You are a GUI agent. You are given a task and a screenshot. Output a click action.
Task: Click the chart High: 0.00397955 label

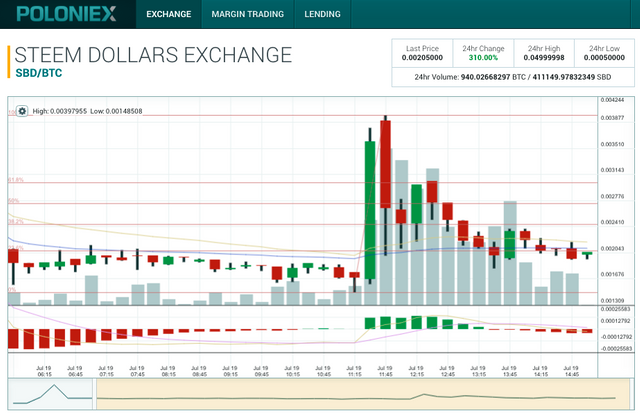point(60,111)
